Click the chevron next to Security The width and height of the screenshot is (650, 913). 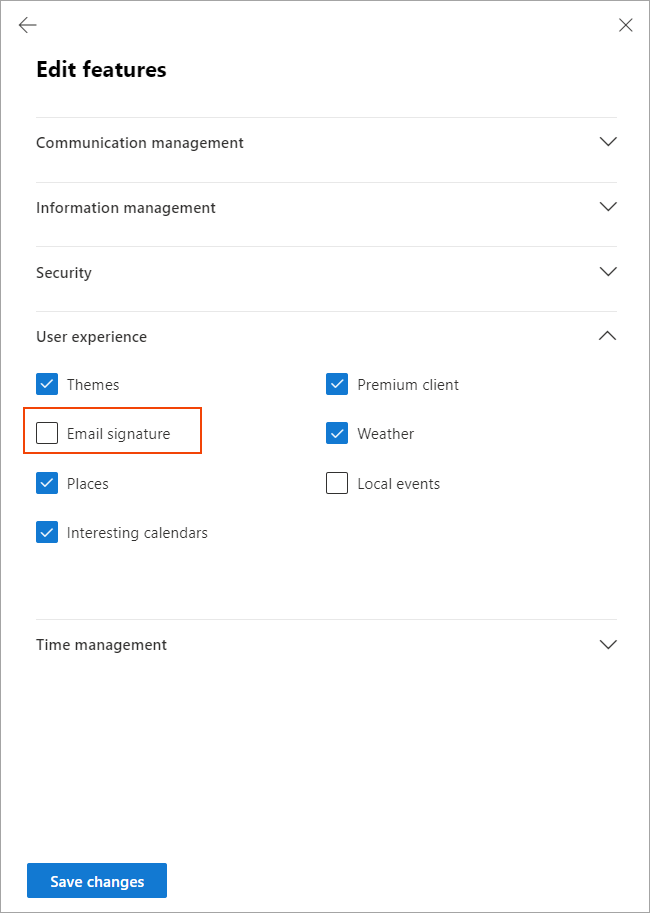pyautogui.click(x=608, y=271)
